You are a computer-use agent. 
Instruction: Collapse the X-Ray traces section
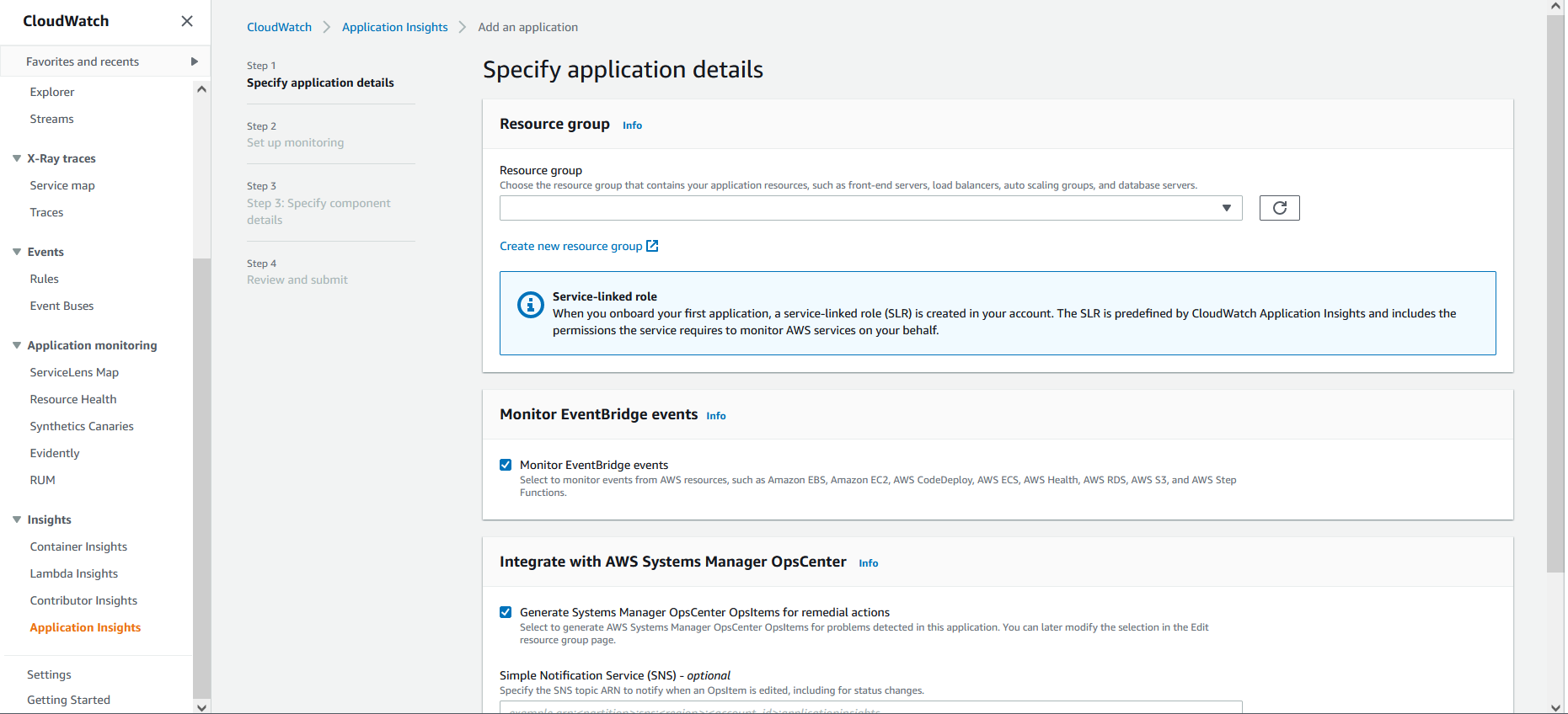[17, 158]
